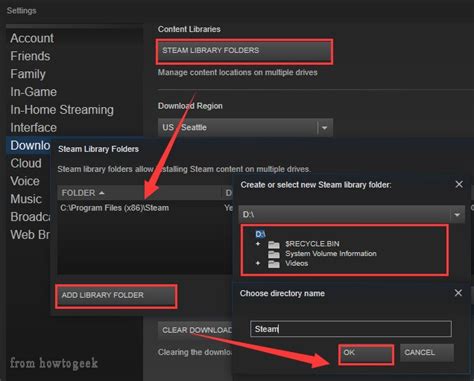Go to Voice settings
This screenshot has width=474, height=381.
(25, 181)
